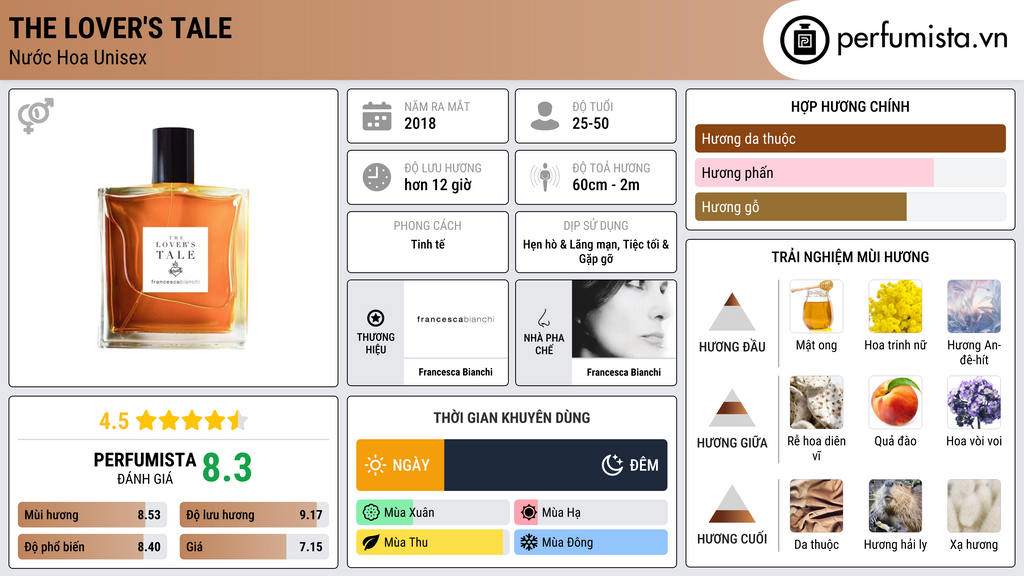
Task: Click the orange Ngày daytime segment
Action: (x=400, y=465)
